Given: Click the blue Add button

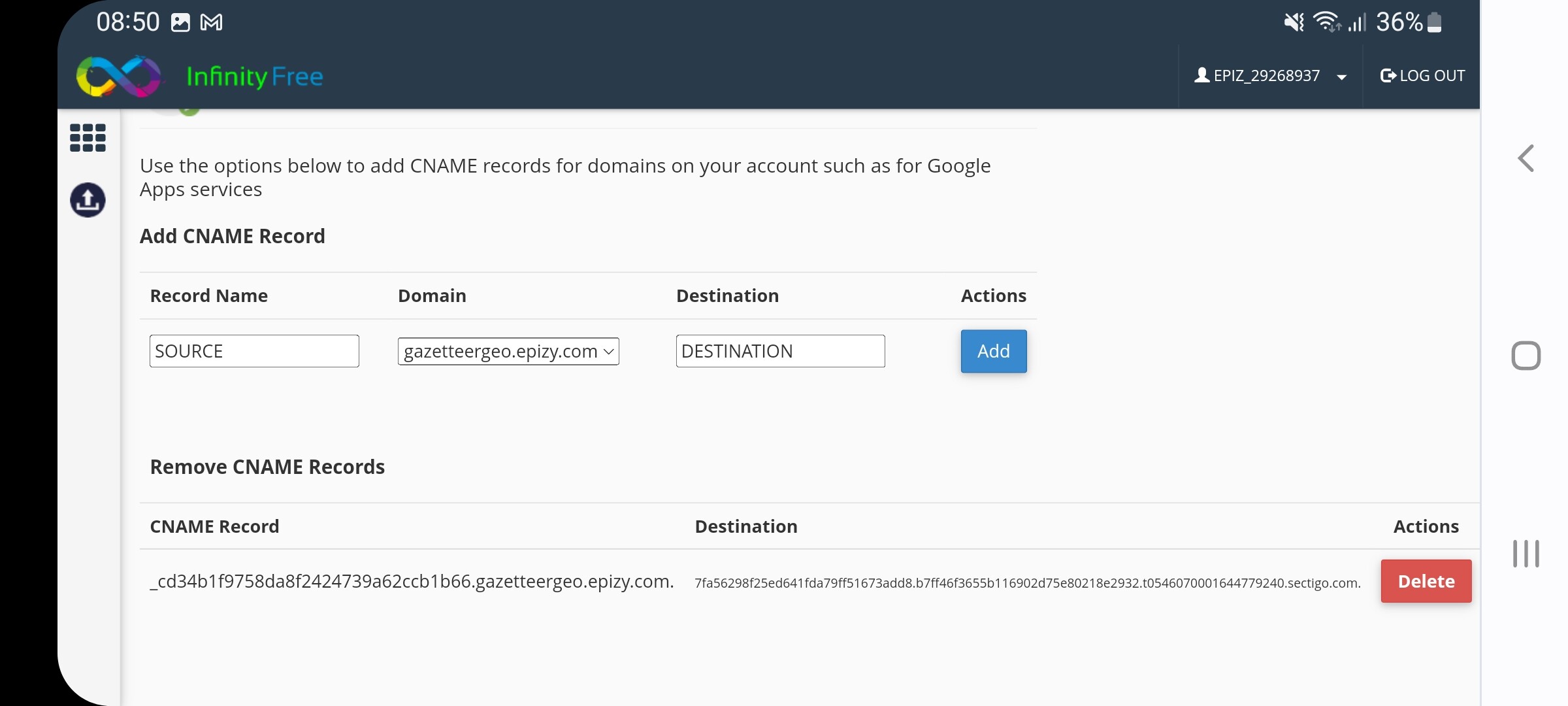Looking at the screenshot, I should pos(993,352).
